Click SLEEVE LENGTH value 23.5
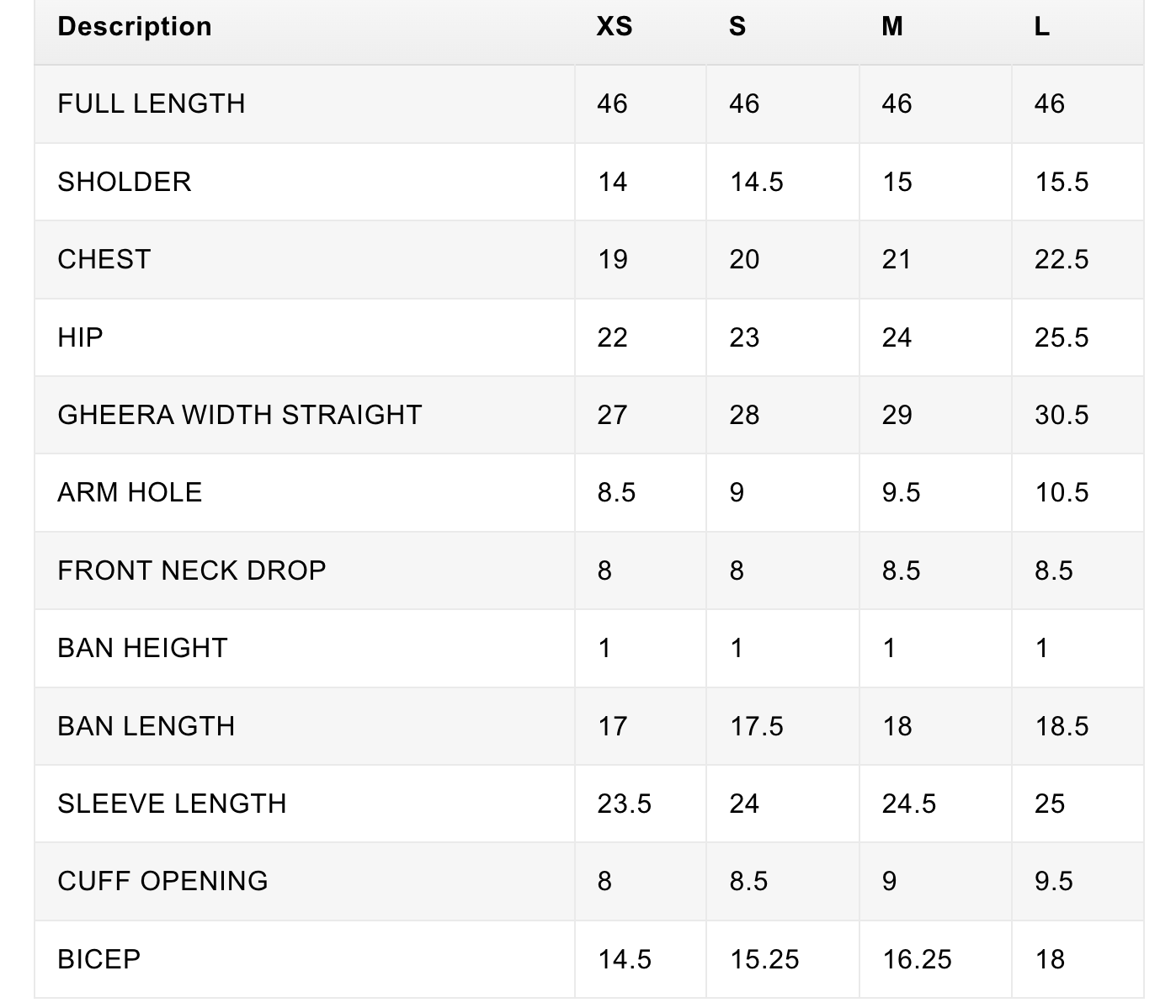This screenshot has width=1176, height=1008. point(625,804)
